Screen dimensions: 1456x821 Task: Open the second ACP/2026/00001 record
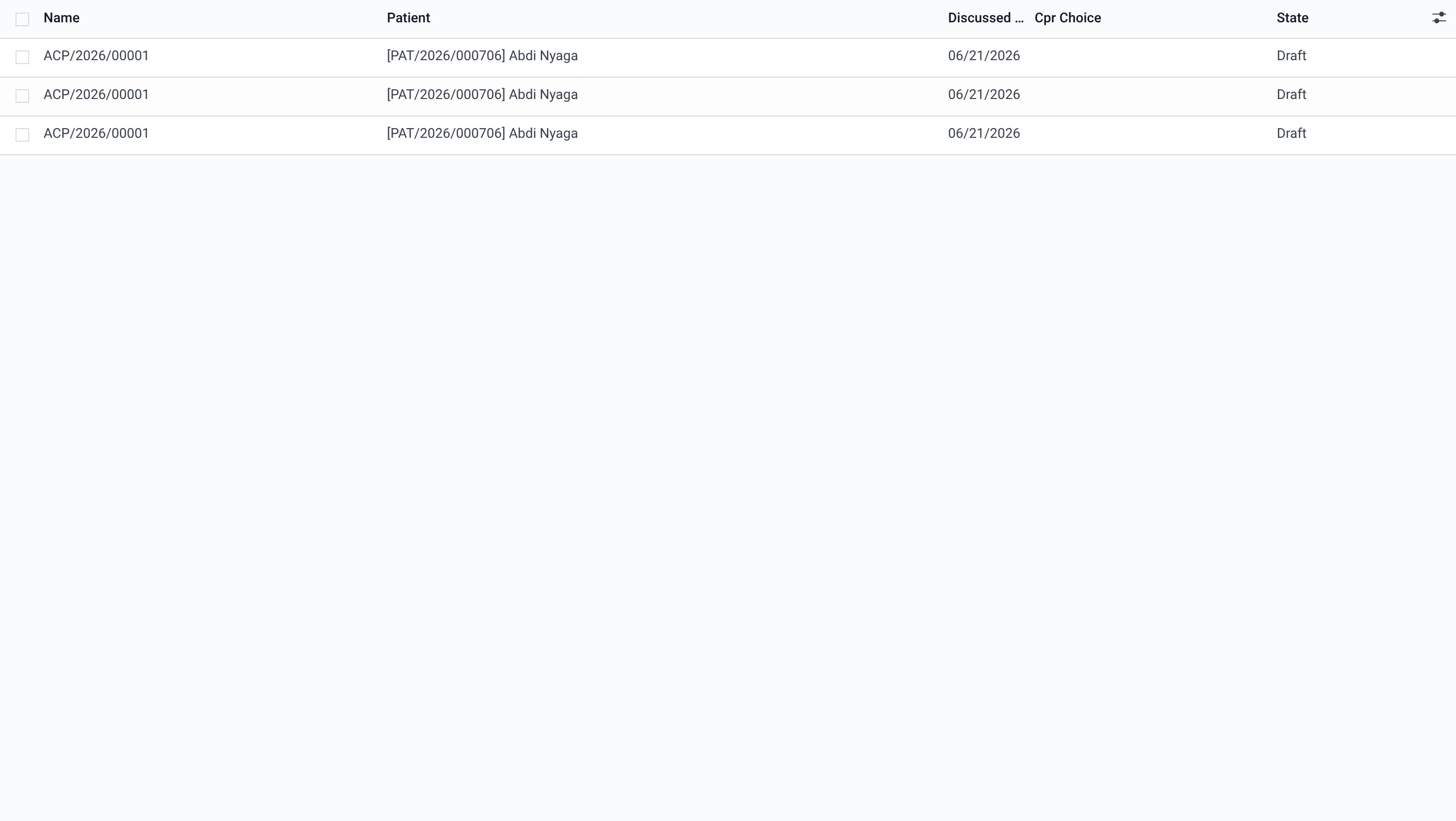[96, 94]
